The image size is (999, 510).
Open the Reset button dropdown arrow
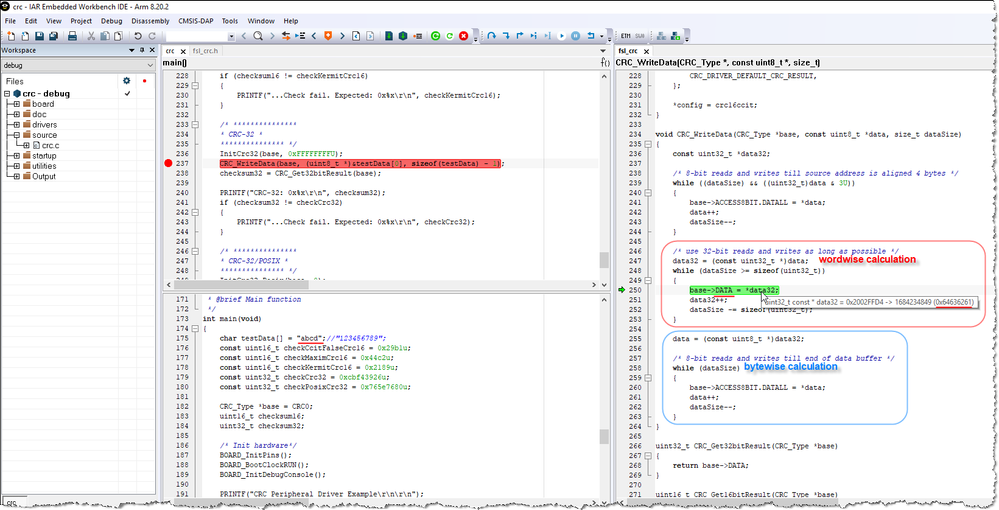[601, 36]
